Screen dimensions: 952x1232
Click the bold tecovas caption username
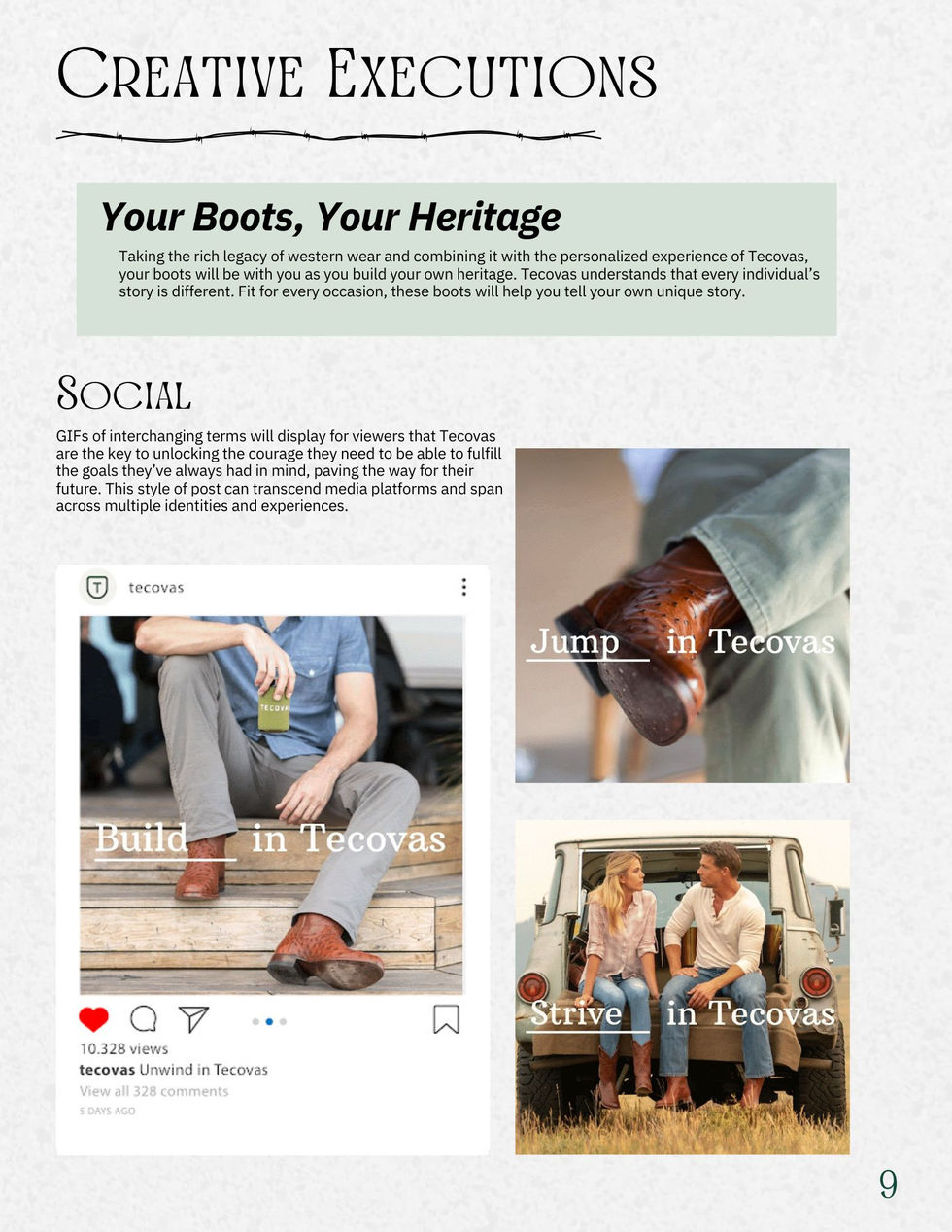pos(107,1070)
